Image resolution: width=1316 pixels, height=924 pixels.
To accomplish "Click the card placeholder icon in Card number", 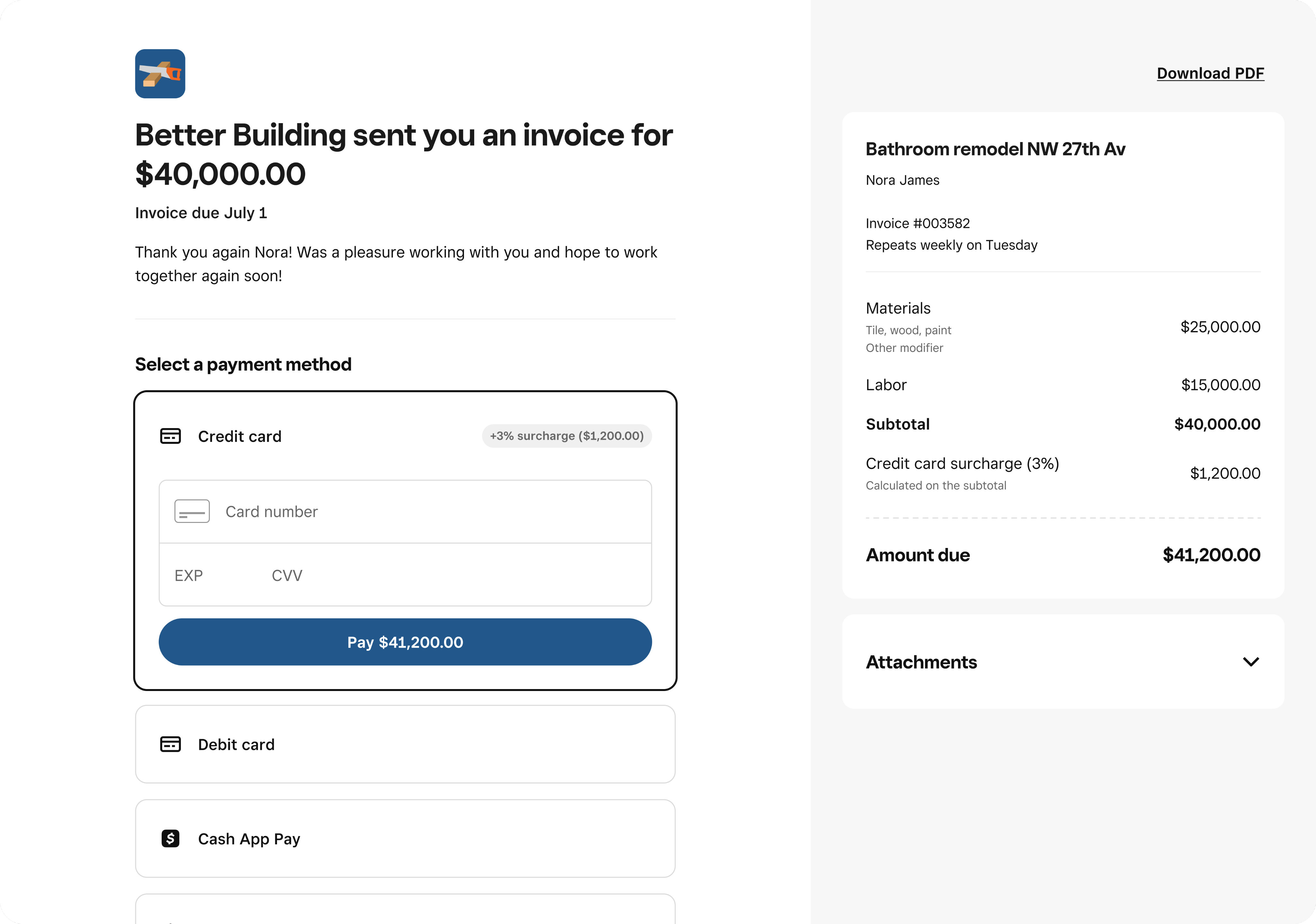I will 192,511.
